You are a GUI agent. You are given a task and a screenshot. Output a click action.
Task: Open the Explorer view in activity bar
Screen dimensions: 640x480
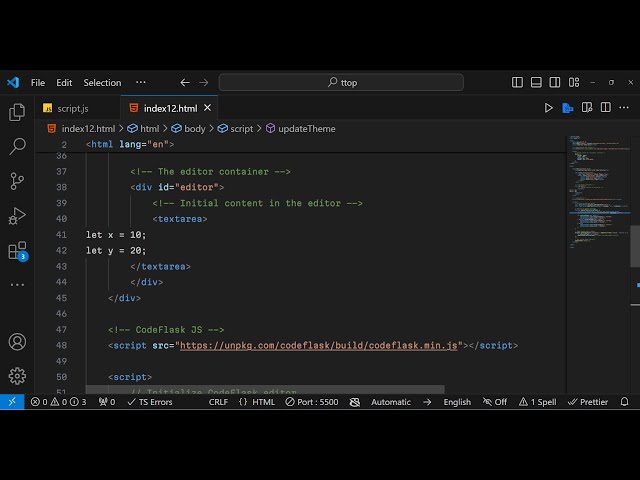click(x=17, y=112)
